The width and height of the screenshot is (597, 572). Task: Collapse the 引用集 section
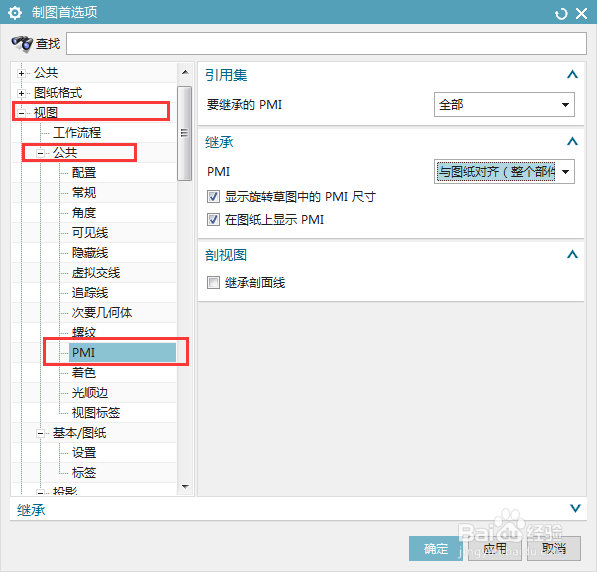pyautogui.click(x=572, y=75)
